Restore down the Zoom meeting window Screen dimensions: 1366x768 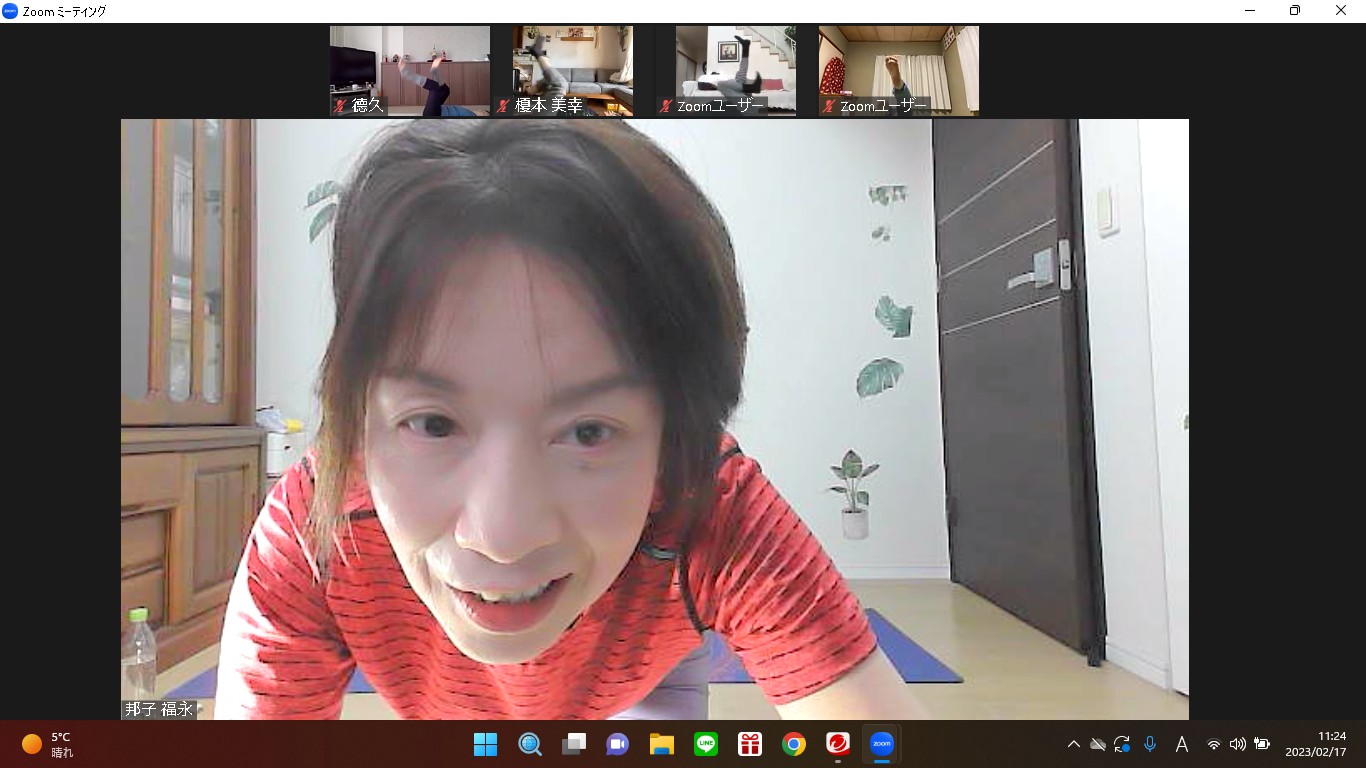click(x=1296, y=11)
